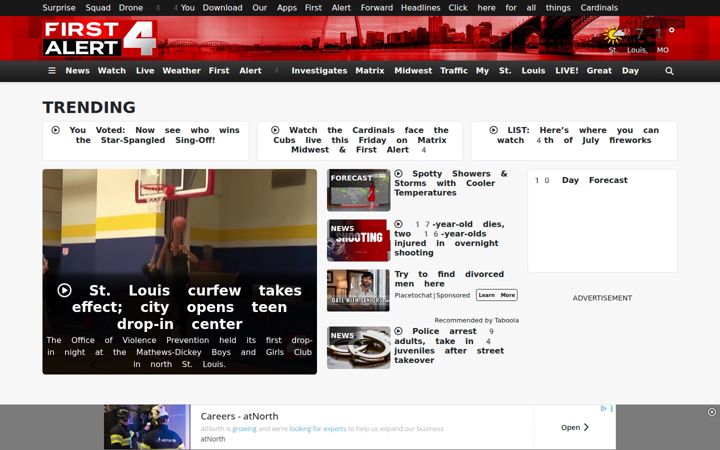Select Weather in the navigation bar
Viewport: 720px width, 450px height.
[181, 71]
